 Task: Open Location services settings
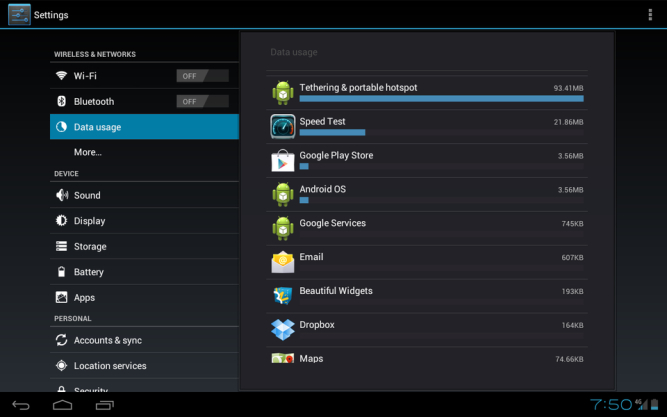coord(144,366)
